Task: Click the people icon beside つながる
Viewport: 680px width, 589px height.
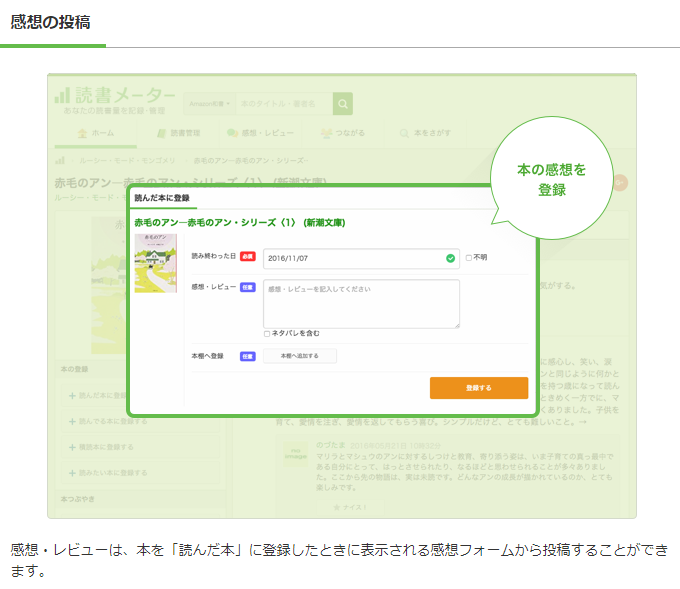Action: coord(326,133)
